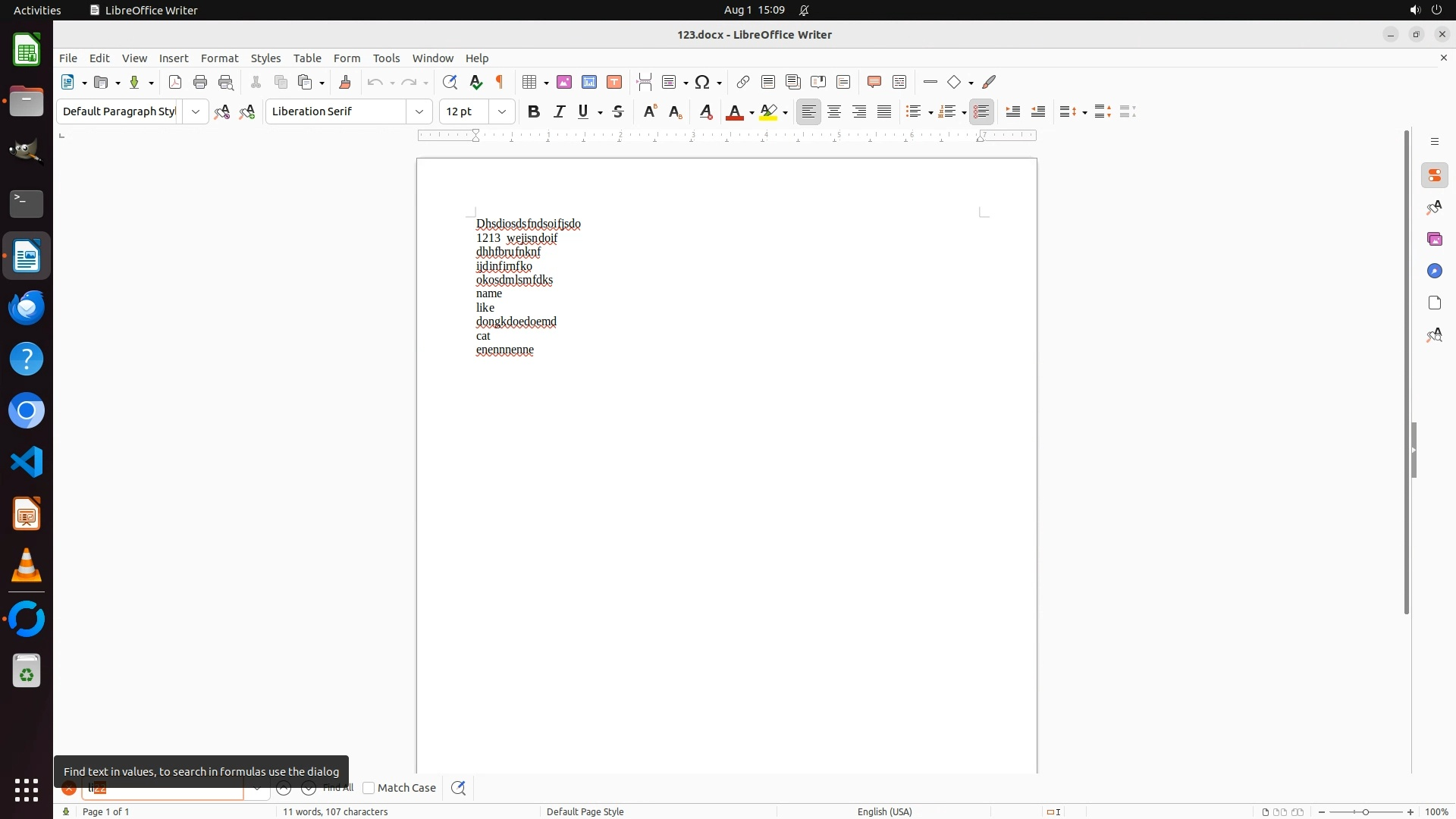1456x819 pixels.
Task: Expand the font name dropdown
Action: (419, 111)
